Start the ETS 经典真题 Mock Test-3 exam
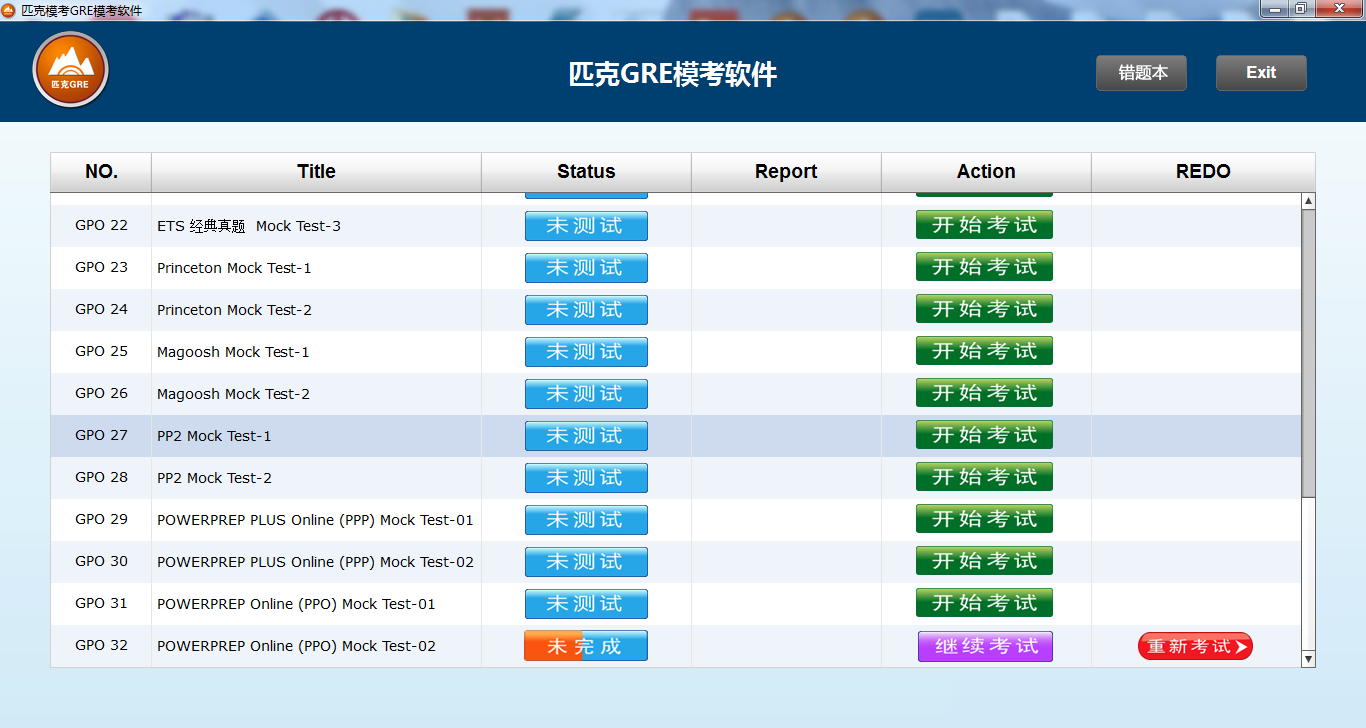 984,225
